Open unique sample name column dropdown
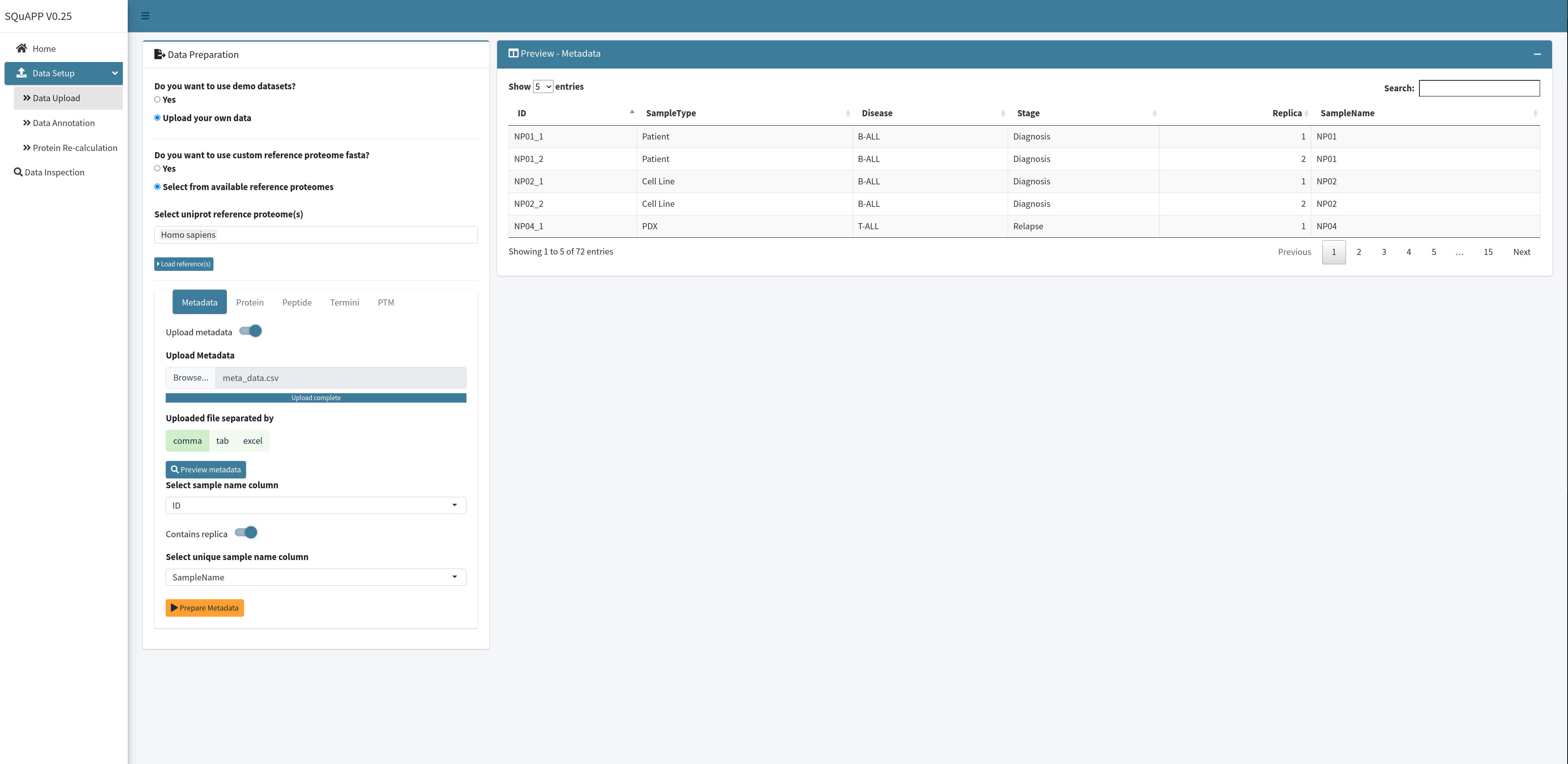The height and width of the screenshot is (764, 1568). (x=315, y=577)
